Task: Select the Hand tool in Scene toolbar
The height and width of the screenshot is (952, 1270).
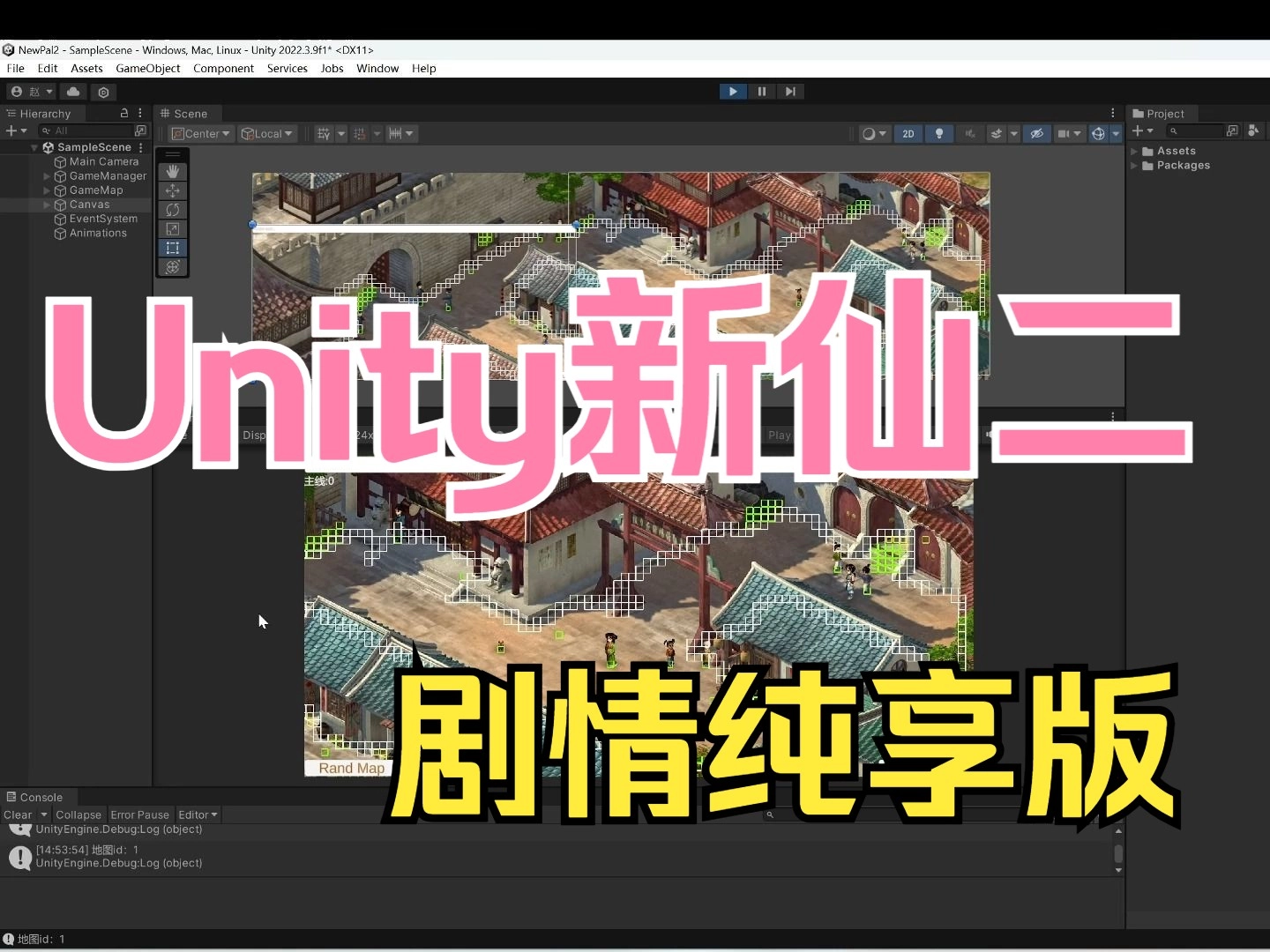Action: point(173,171)
